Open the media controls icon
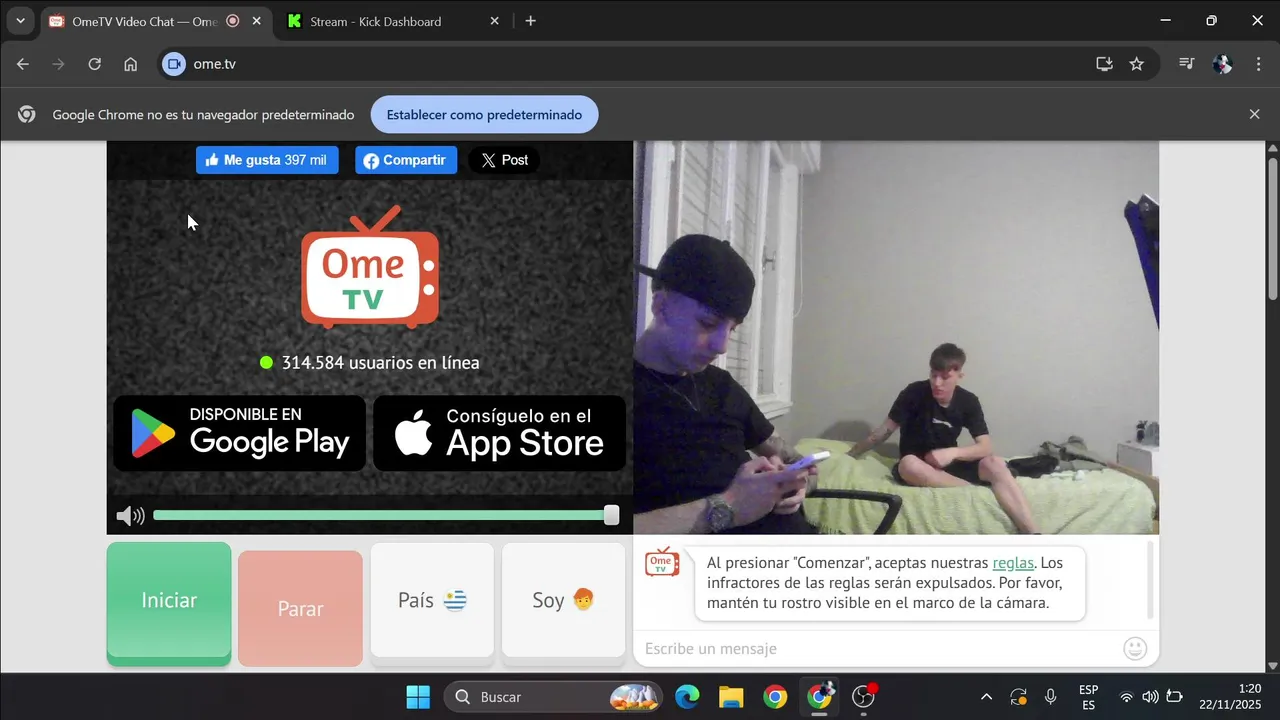1280x720 pixels. [x=1187, y=64]
